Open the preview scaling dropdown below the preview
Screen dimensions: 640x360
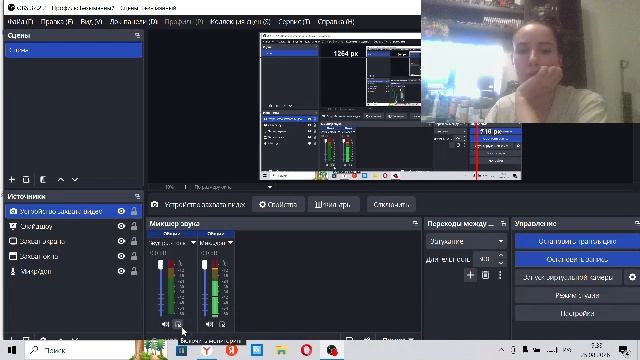point(270,187)
